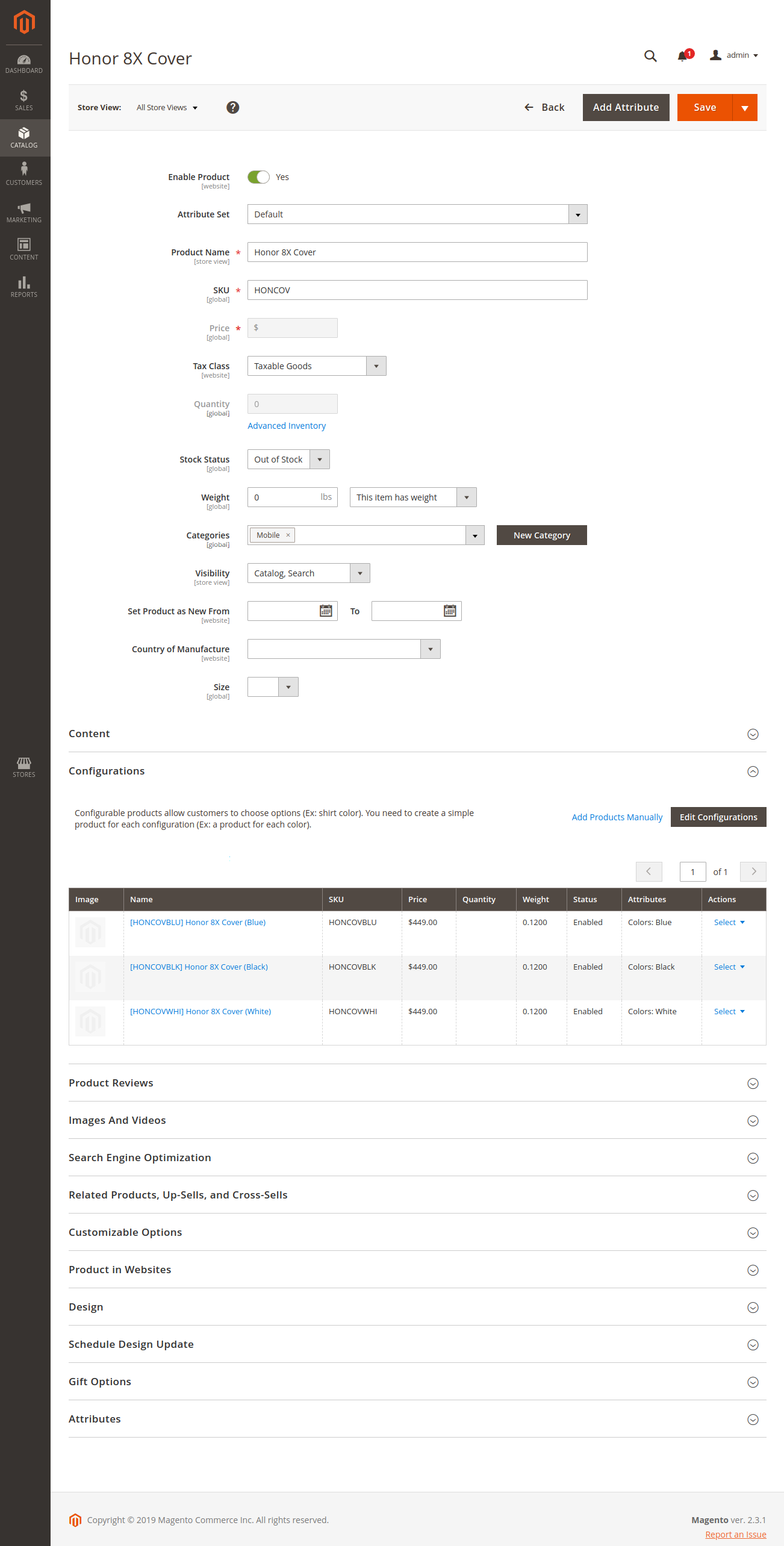Remove the Mobile category tag
The height and width of the screenshot is (1546, 784).
pos(288,535)
